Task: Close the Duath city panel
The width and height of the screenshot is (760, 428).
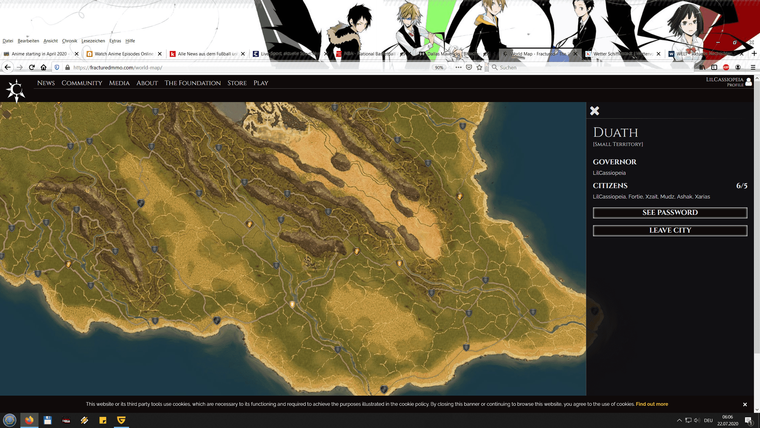Action: (x=594, y=111)
